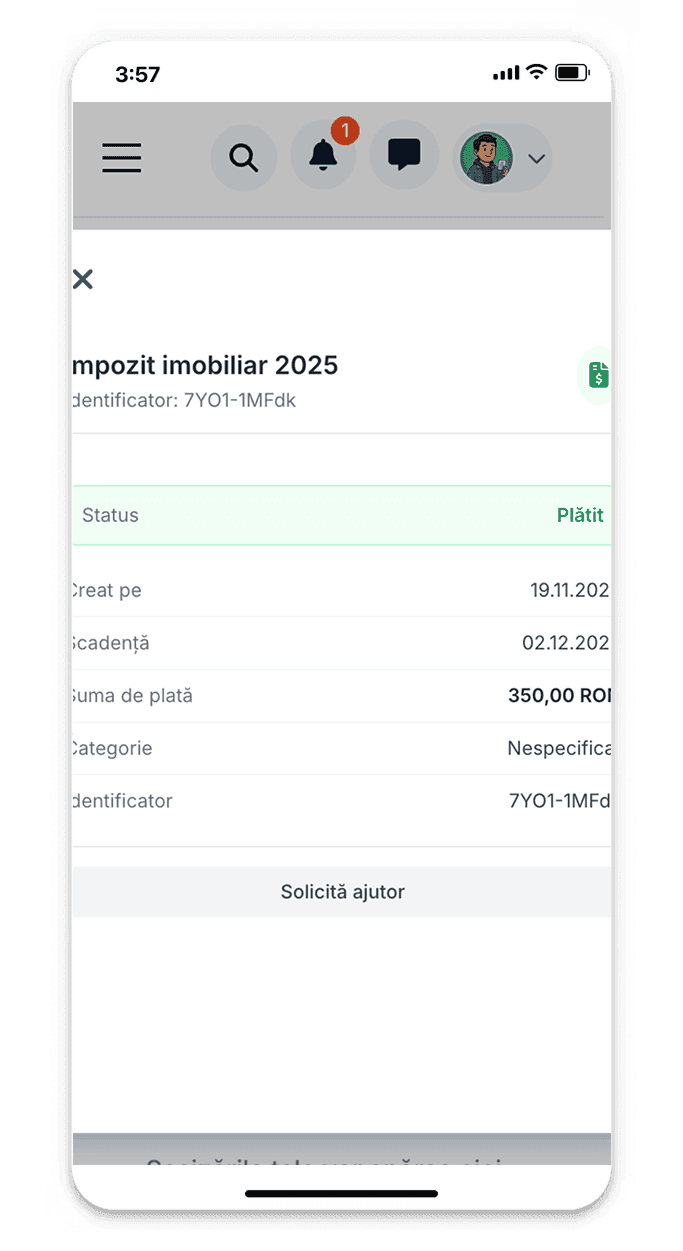Click the green invoice receipt icon
Viewport: 683px width, 1251px height.
[597, 374]
